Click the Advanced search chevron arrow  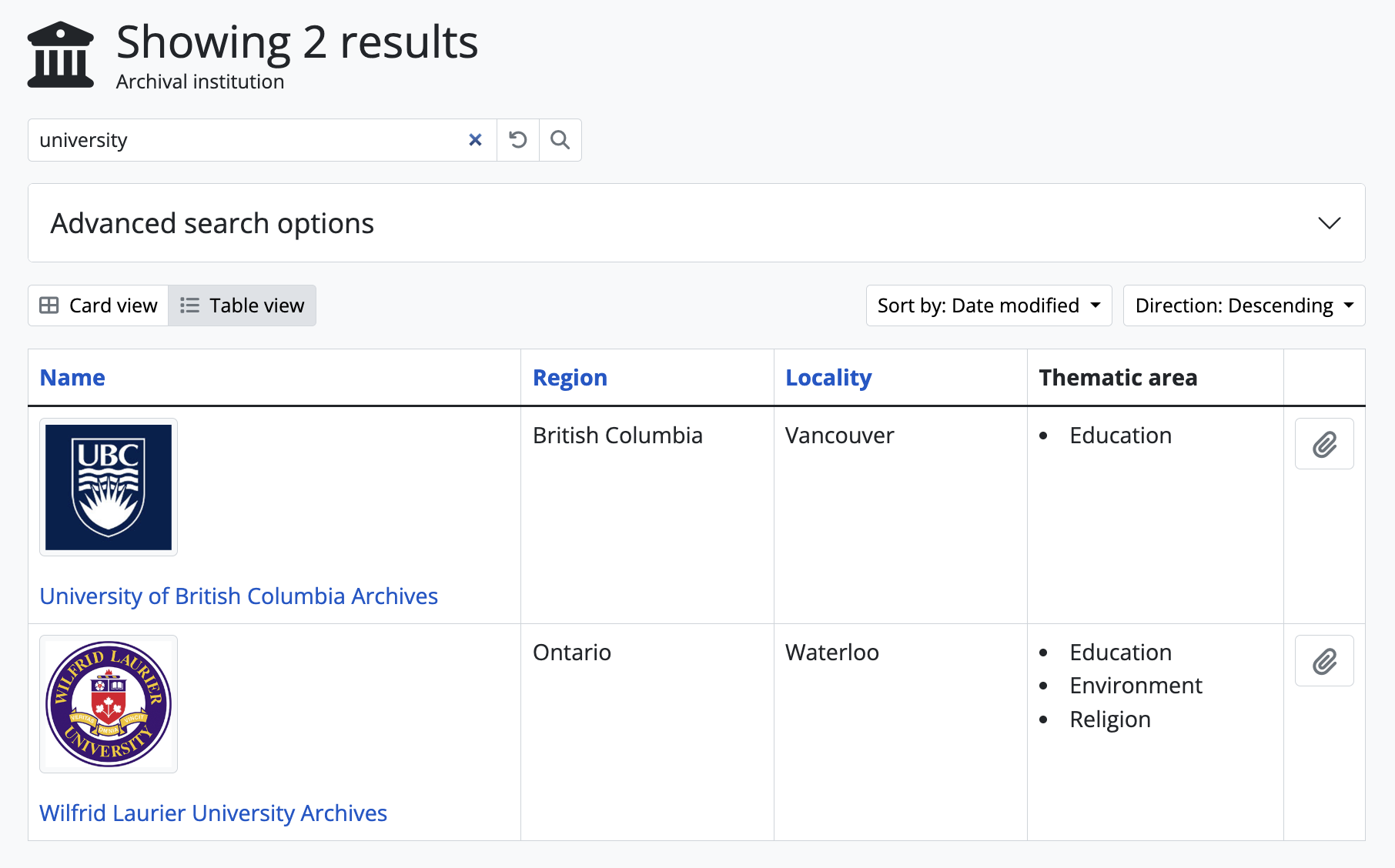click(x=1329, y=223)
